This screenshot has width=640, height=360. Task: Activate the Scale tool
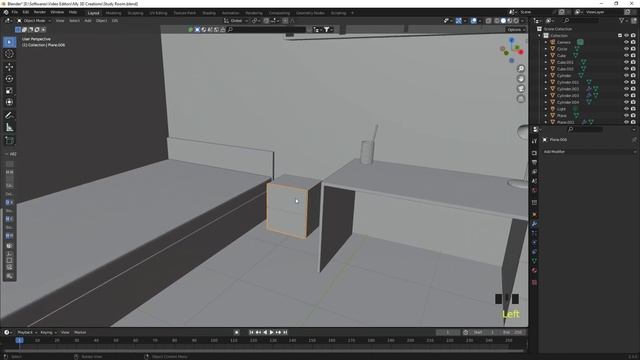coord(9,90)
